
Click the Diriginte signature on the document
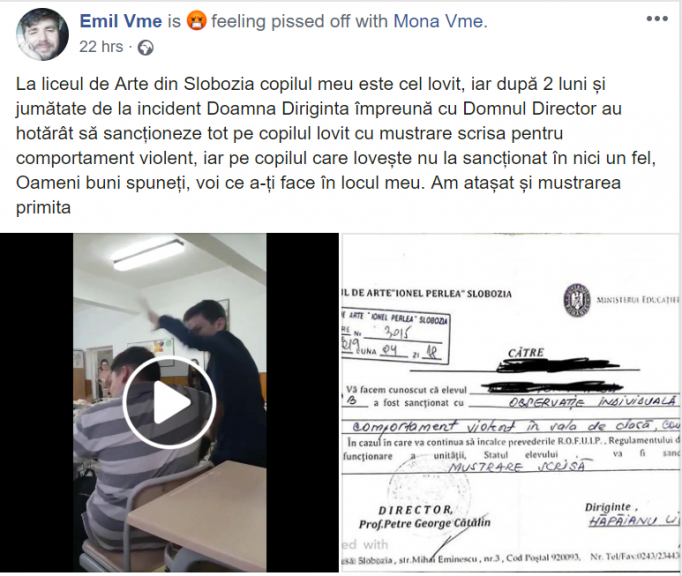[x=632, y=515]
